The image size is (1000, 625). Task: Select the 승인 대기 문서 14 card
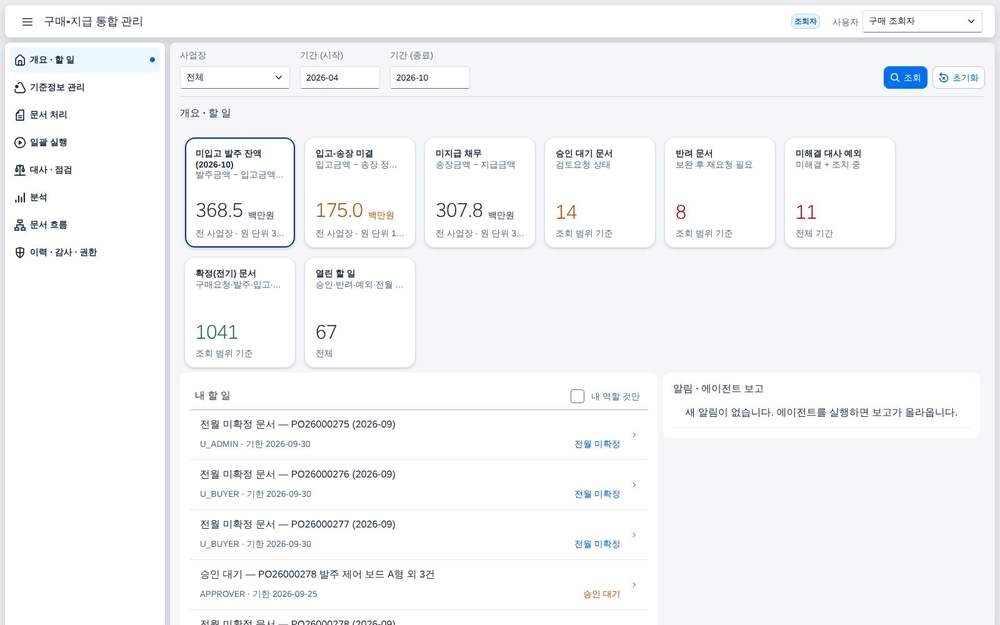click(x=599, y=192)
